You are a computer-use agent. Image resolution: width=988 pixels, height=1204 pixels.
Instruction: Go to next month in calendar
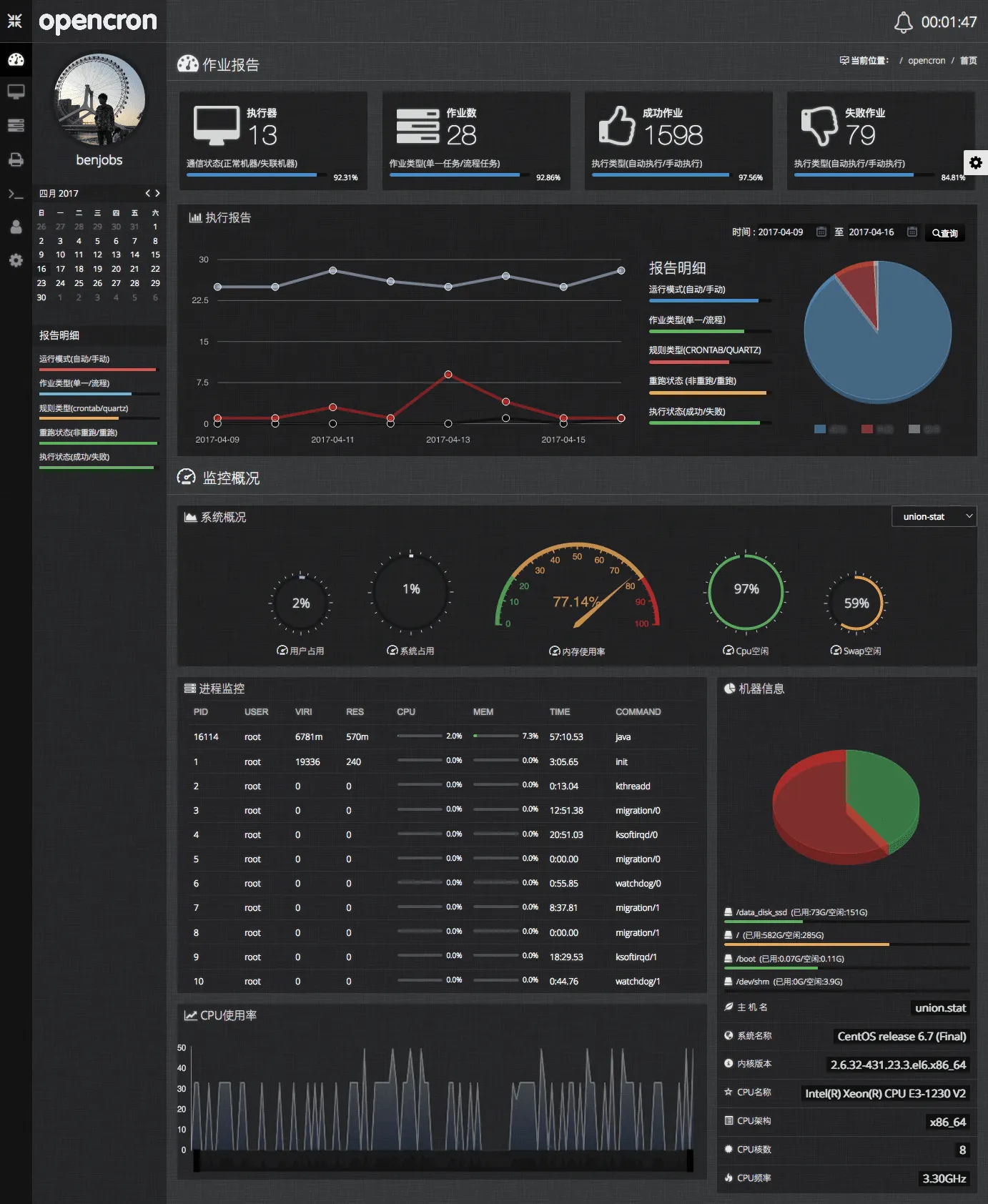[x=157, y=193]
